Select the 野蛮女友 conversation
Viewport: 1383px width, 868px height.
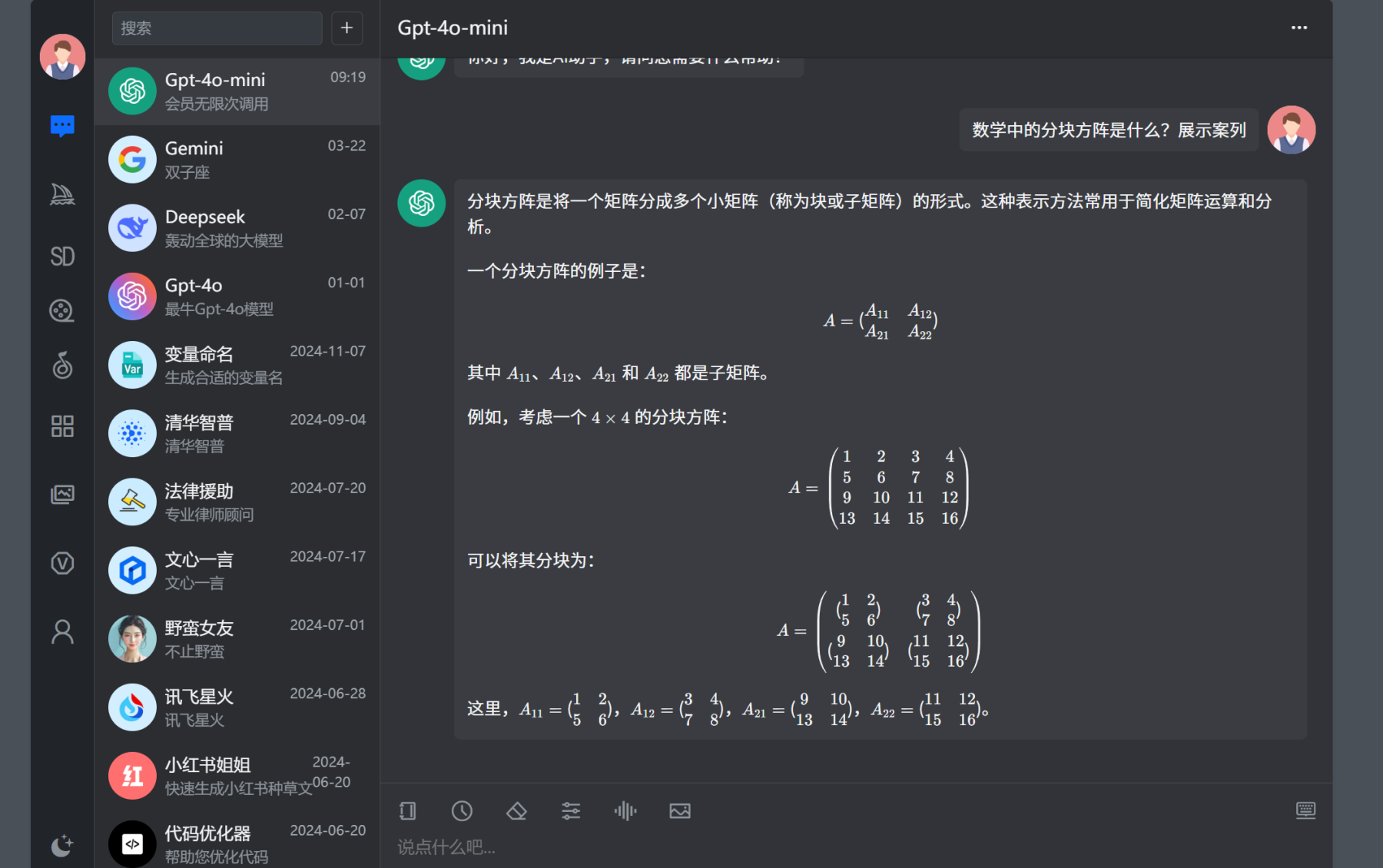click(x=237, y=638)
